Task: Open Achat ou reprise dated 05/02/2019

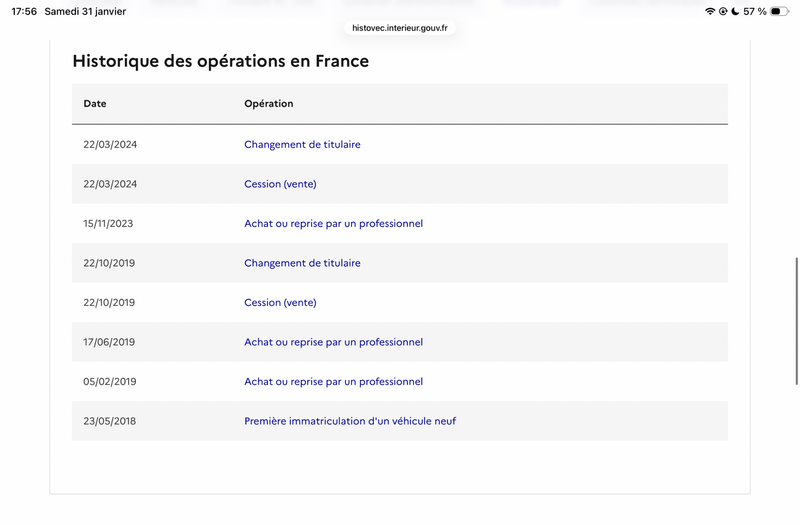Action: point(333,381)
